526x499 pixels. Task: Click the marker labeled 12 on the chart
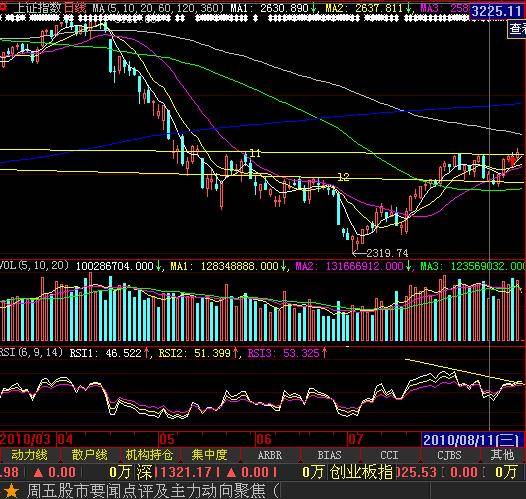[343, 177]
